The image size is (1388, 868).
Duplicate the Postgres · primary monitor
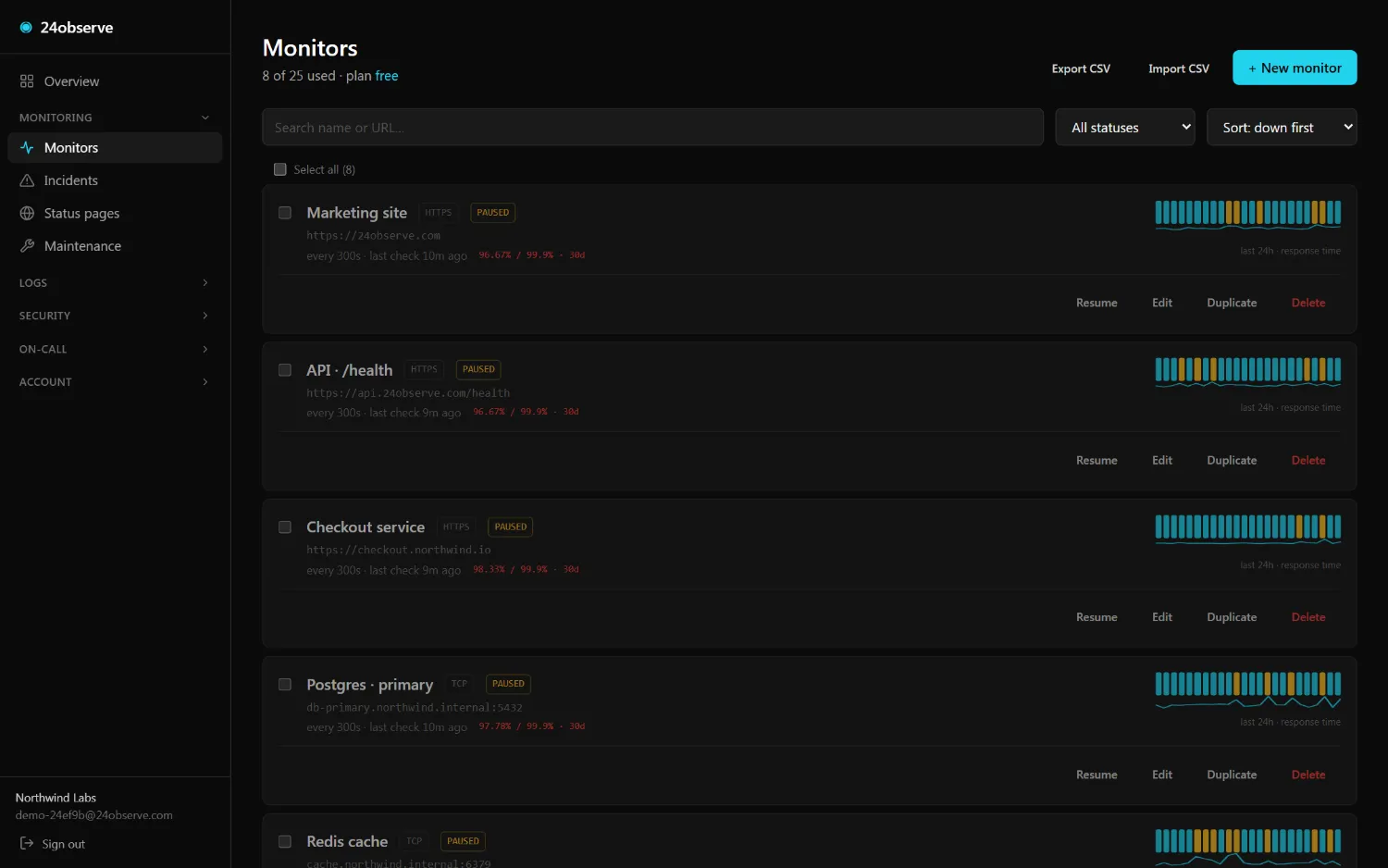coord(1232,775)
